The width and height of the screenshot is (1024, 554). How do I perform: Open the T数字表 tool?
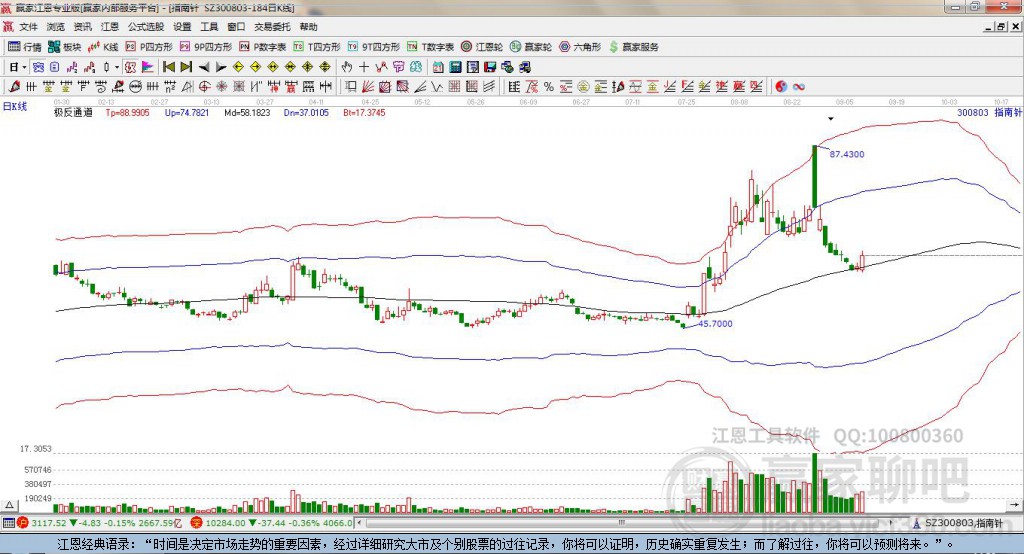(x=430, y=47)
